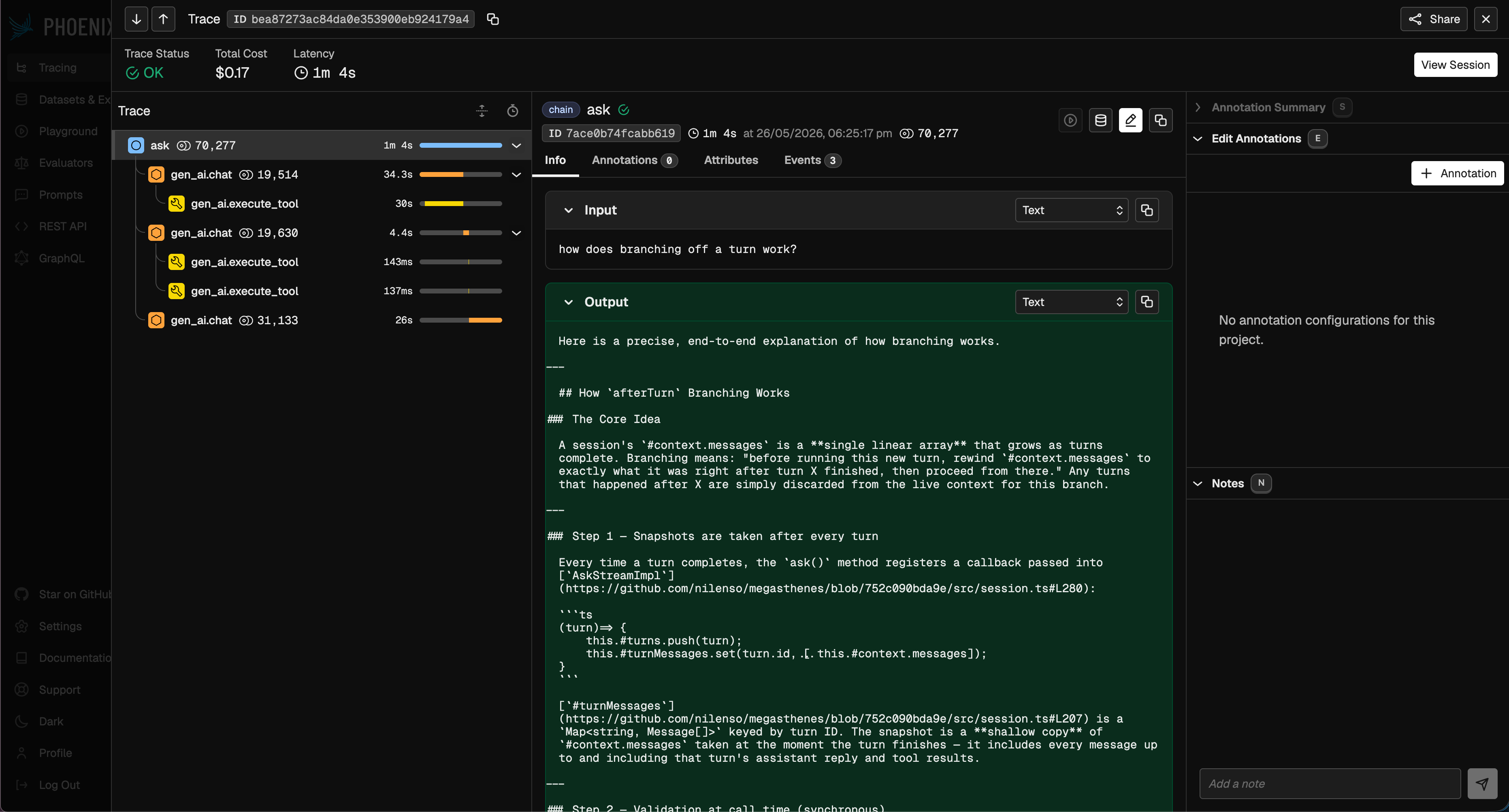Select gen_ai.chat span with 31,133 tokens
The height and width of the screenshot is (812, 1509).
tap(322, 320)
